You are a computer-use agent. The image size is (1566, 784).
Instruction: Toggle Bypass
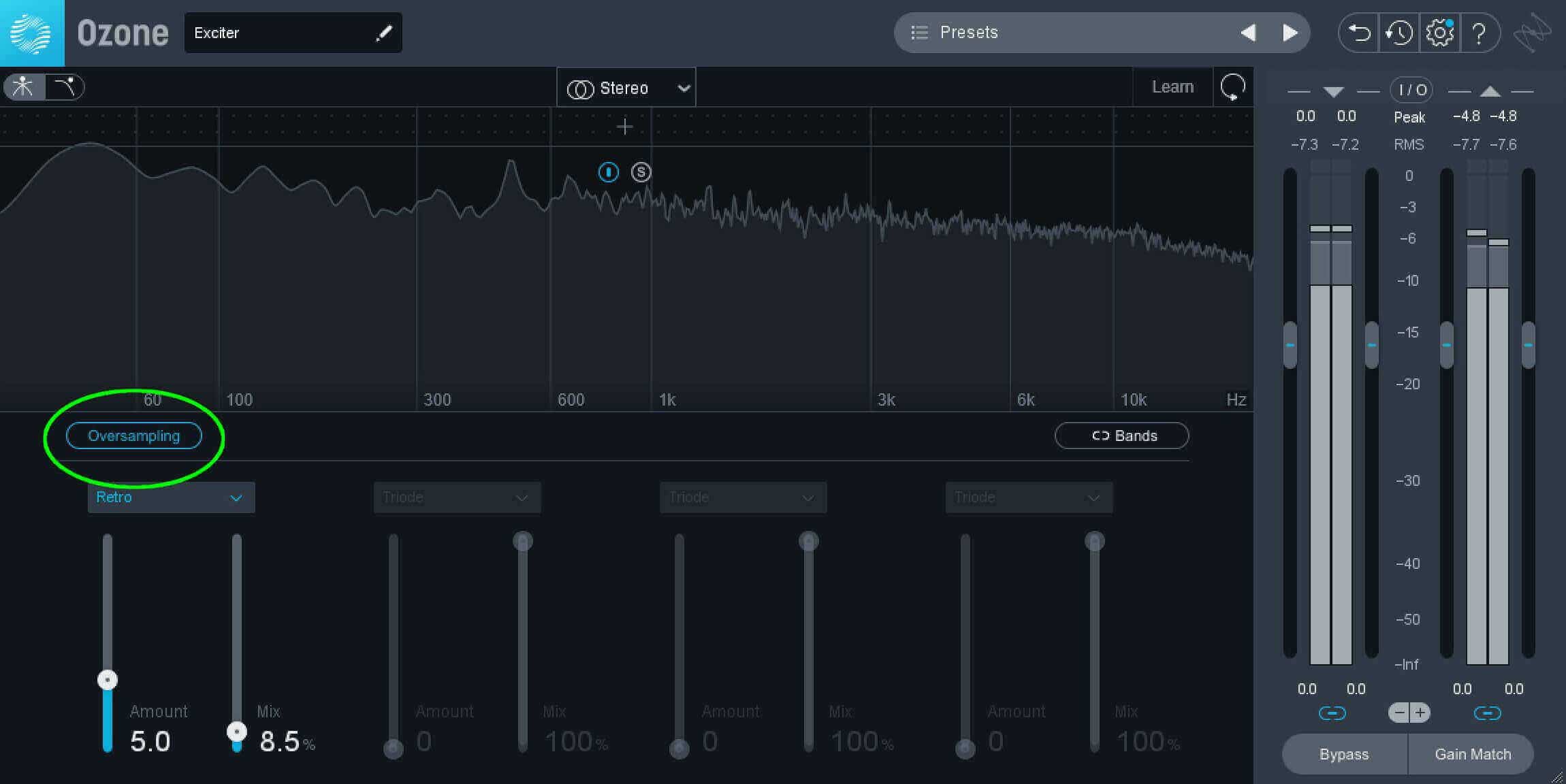point(1345,754)
